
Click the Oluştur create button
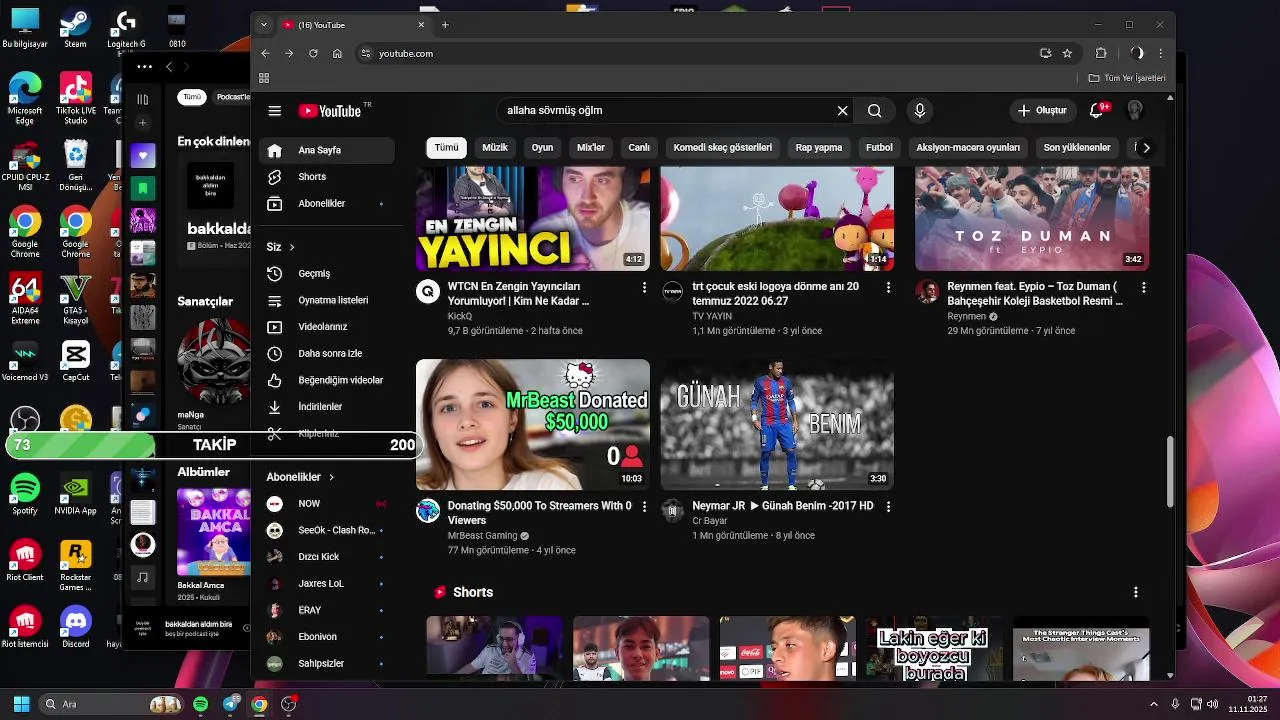point(1042,110)
